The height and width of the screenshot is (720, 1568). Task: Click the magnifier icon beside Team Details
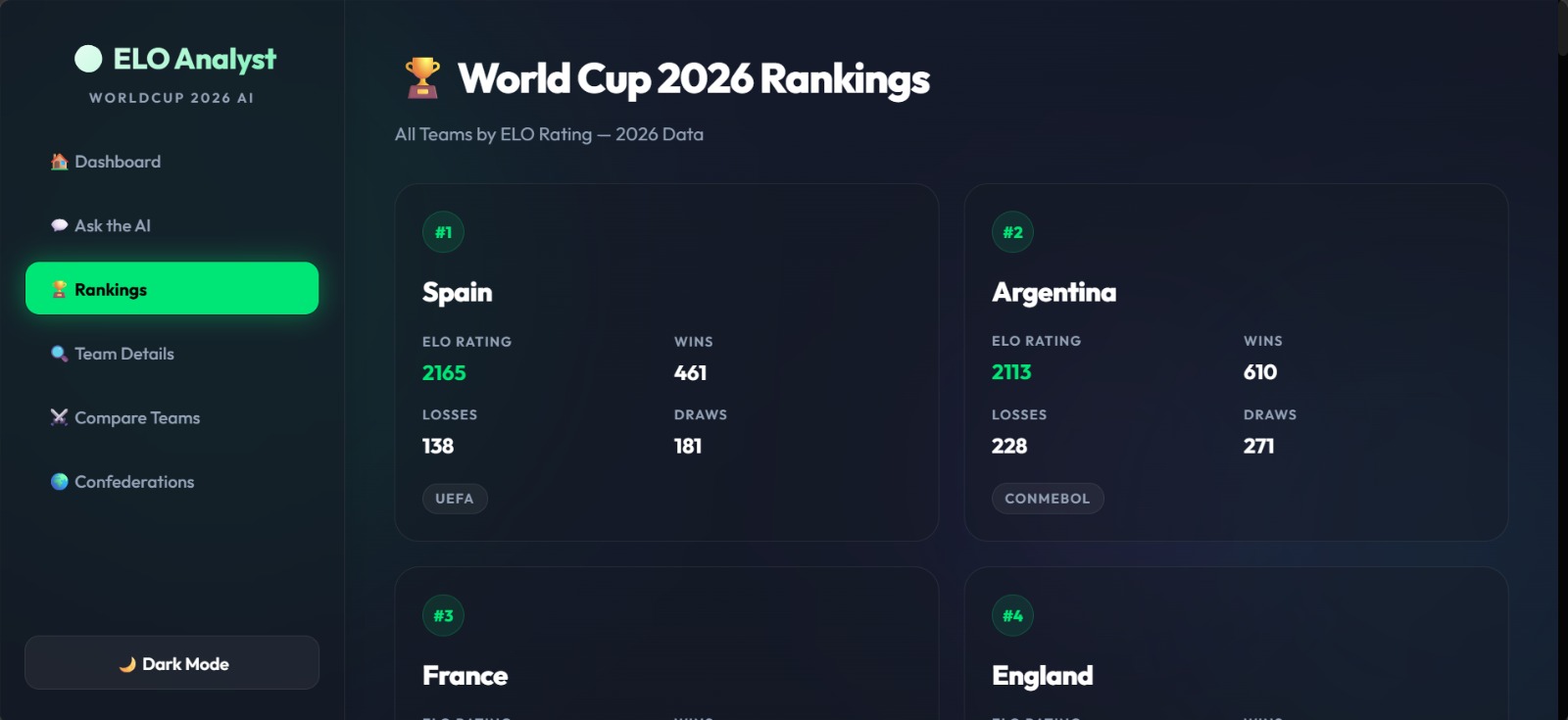click(59, 354)
